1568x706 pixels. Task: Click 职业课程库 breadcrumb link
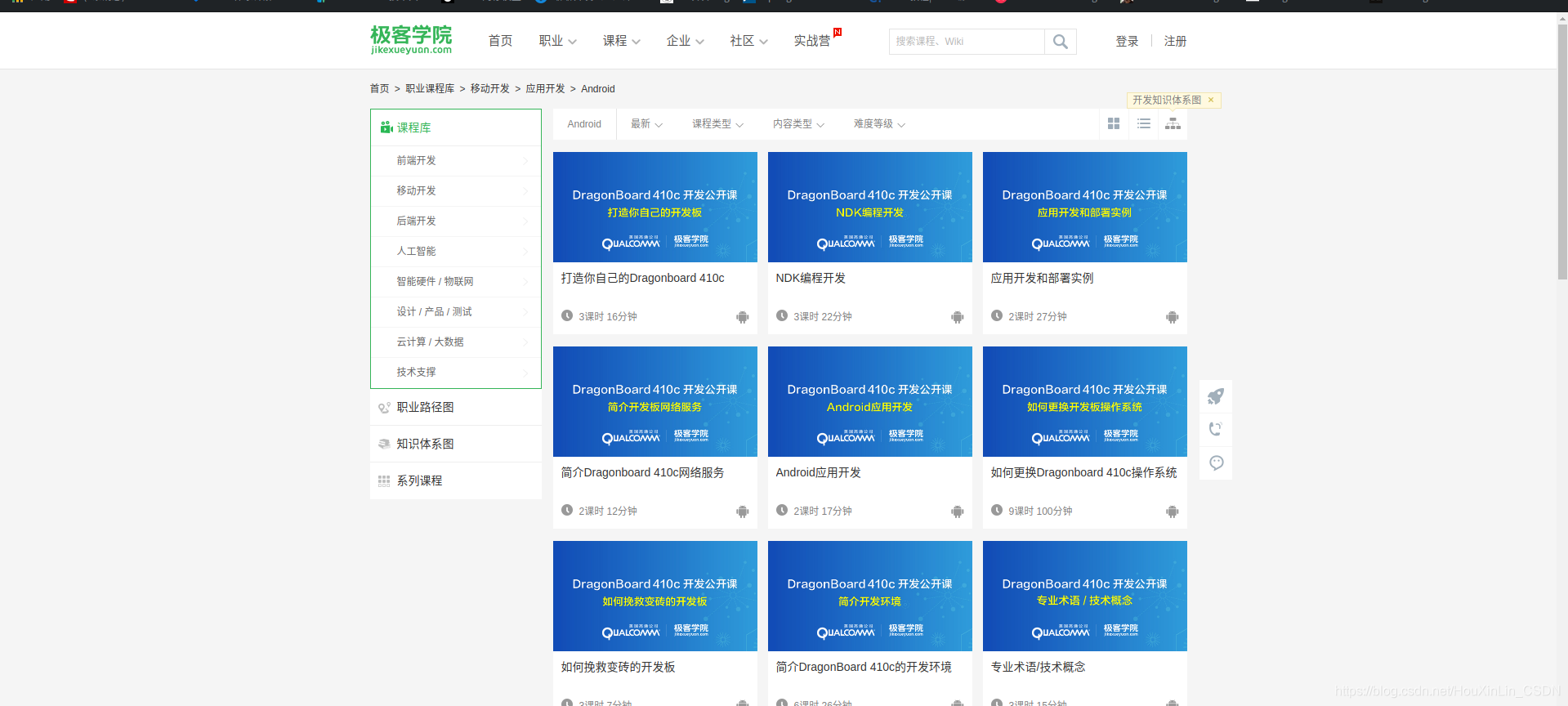point(430,89)
